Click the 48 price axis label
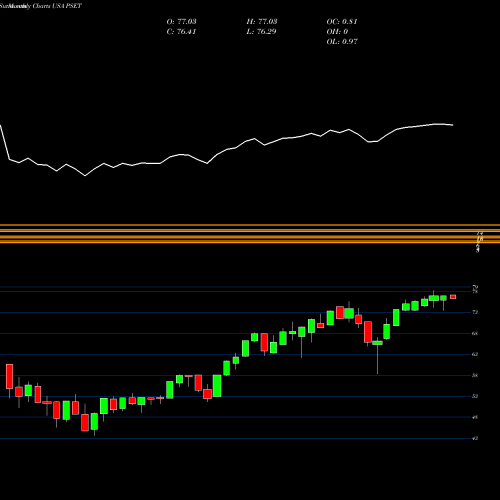The height and width of the screenshot is (500, 500). [475, 417]
